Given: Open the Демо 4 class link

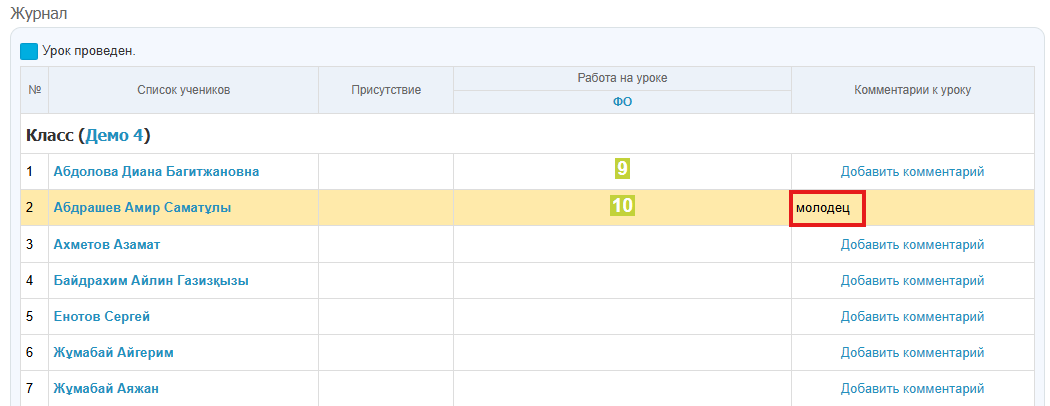Looking at the screenshot, I should coord(114,135).
